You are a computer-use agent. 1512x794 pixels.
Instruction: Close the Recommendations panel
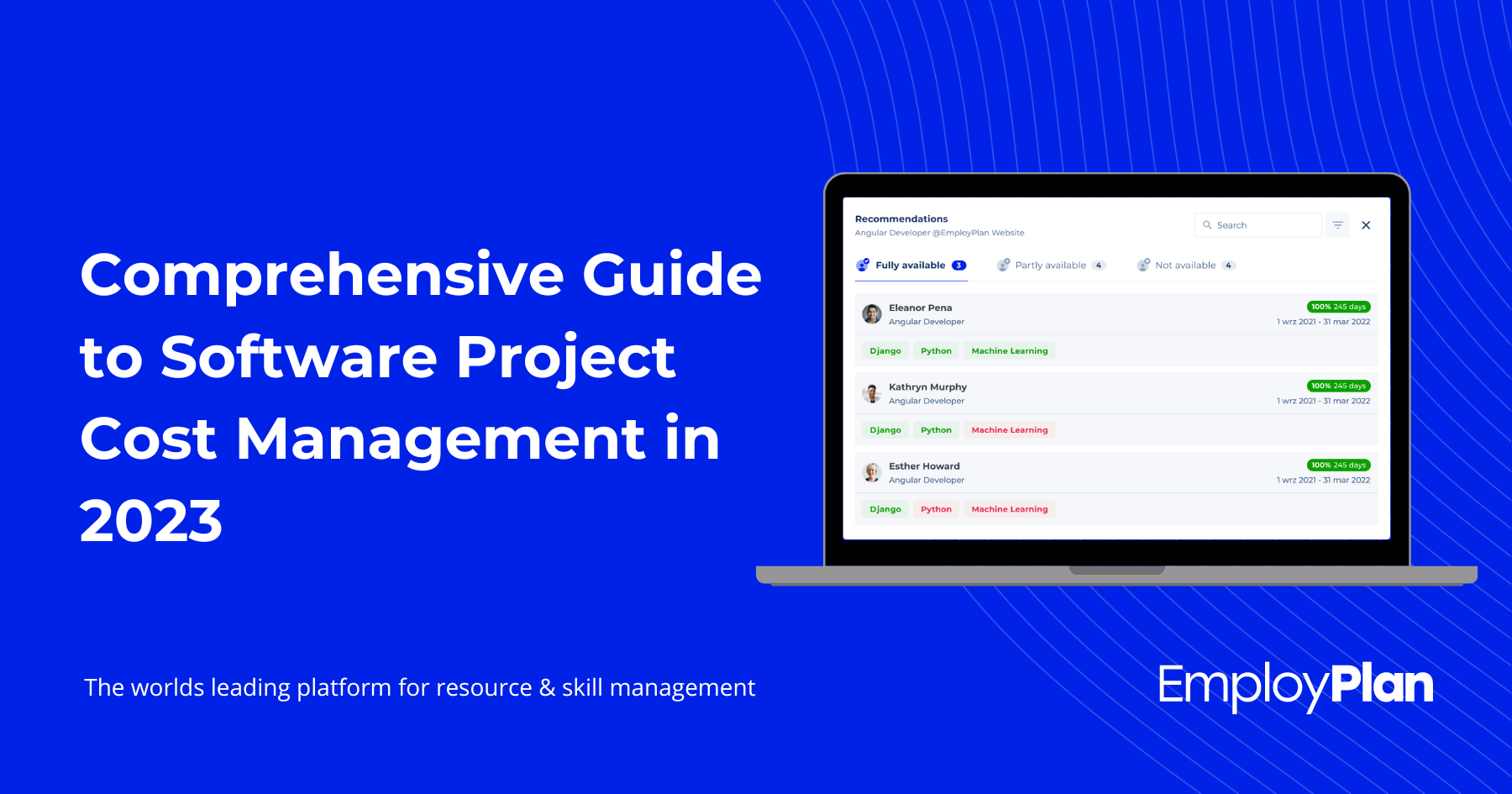1366,225
